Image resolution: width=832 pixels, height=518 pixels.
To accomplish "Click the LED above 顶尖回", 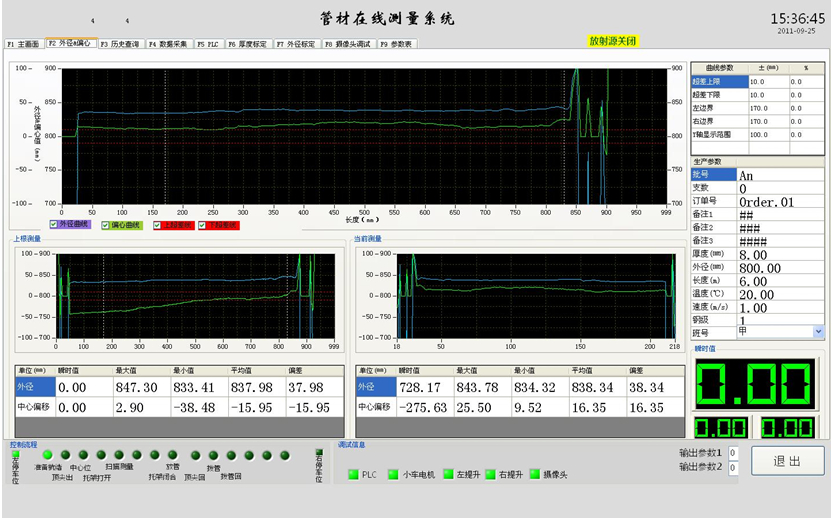I will point(195,455).
